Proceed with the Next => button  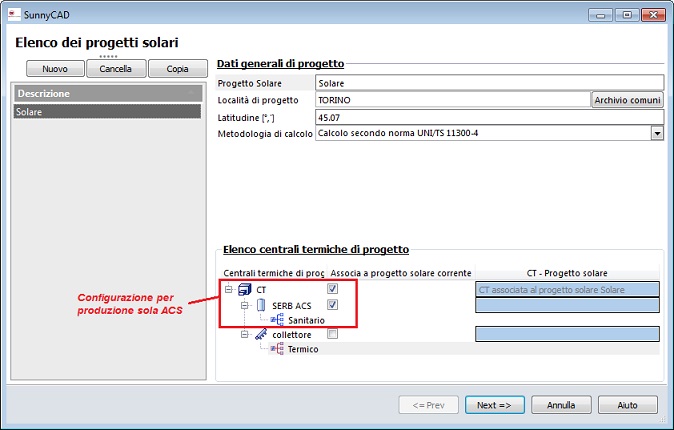494,405
